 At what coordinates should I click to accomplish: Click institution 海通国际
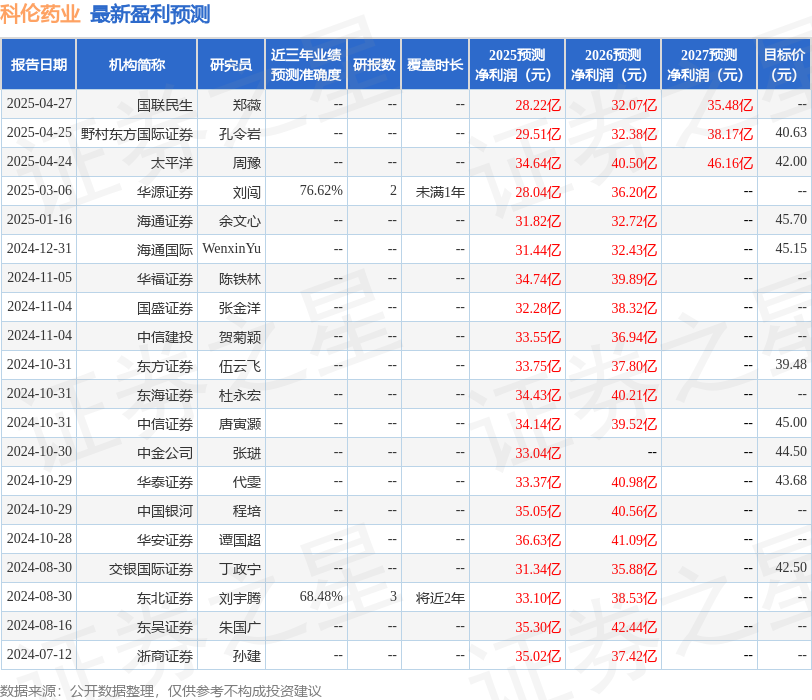tap(165, 250)
